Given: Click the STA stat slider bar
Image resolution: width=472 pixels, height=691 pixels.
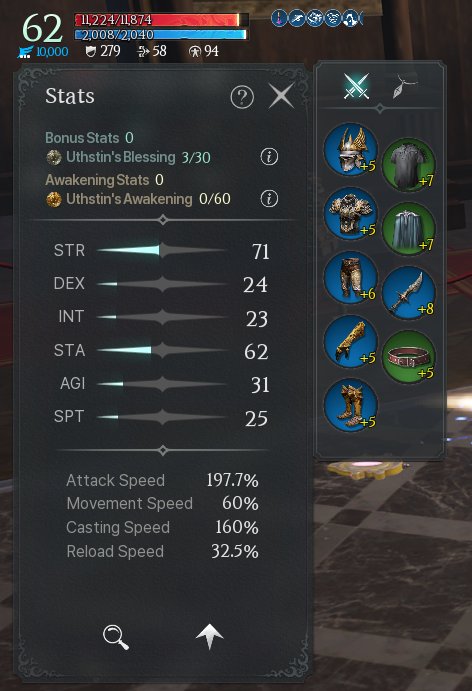Looking at the screenshot, I should pos(161,350).
